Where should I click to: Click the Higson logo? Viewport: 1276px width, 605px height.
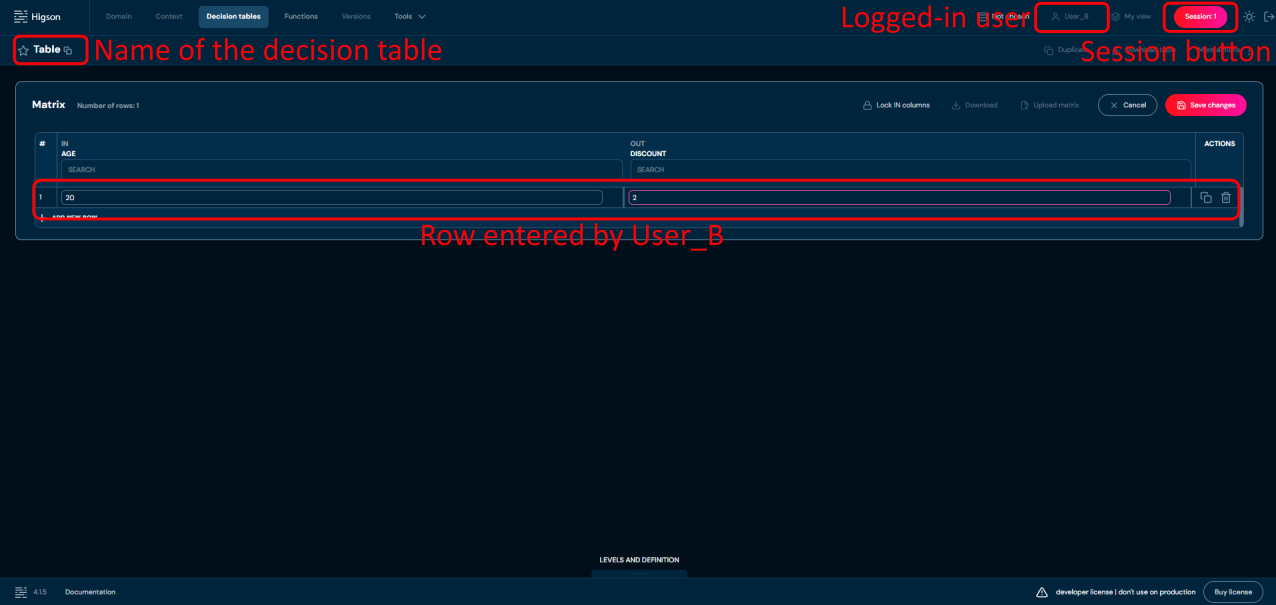(x=37, y=17)
